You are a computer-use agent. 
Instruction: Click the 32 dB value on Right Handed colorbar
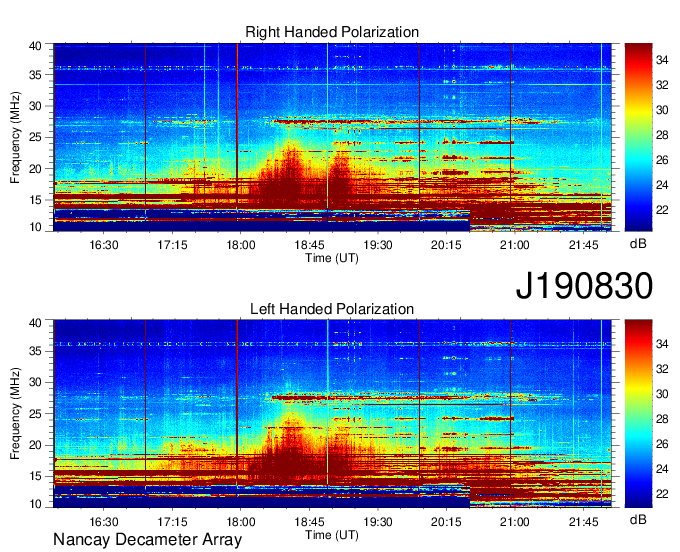[662, 85]
